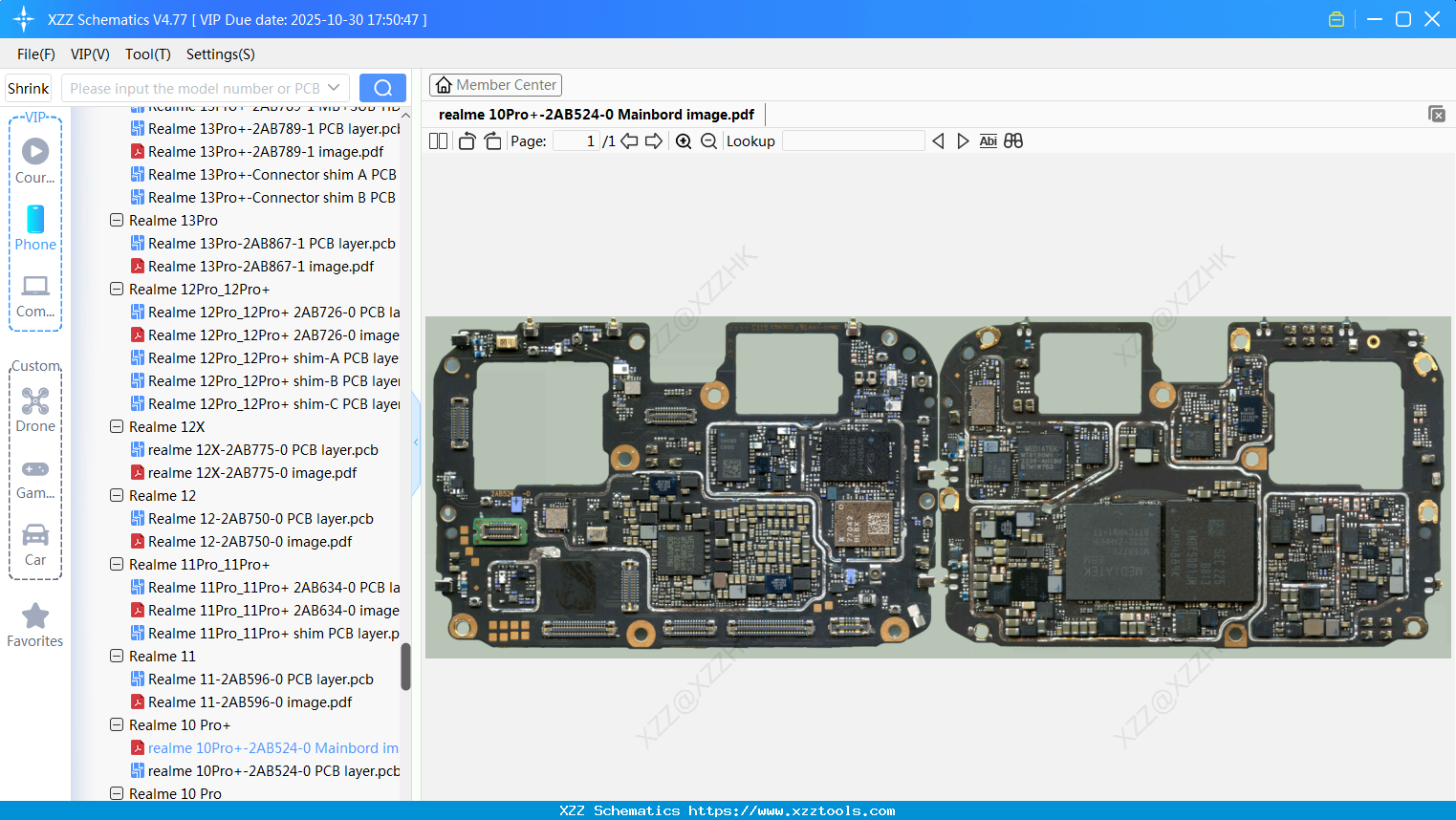Collapse the Realme 12X tree node

coord(116,426)
